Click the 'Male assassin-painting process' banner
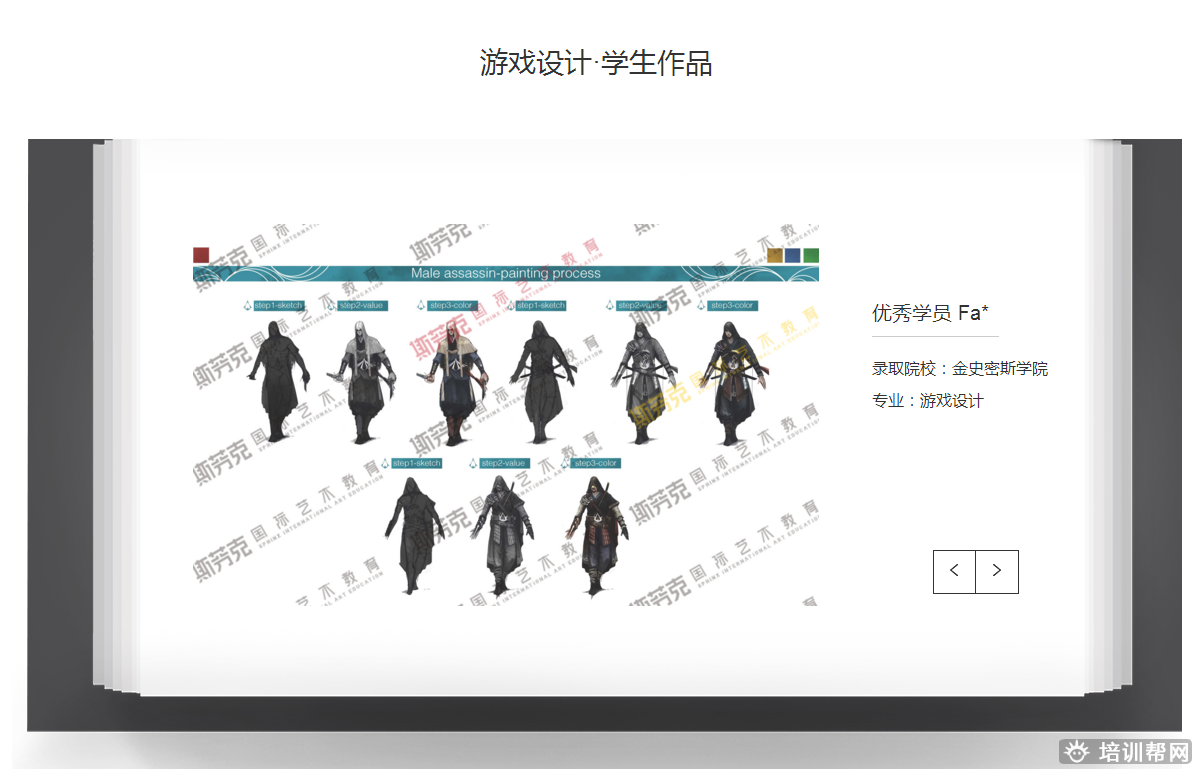Screen dimensions: 1197x769 click(x=506, y=273)
